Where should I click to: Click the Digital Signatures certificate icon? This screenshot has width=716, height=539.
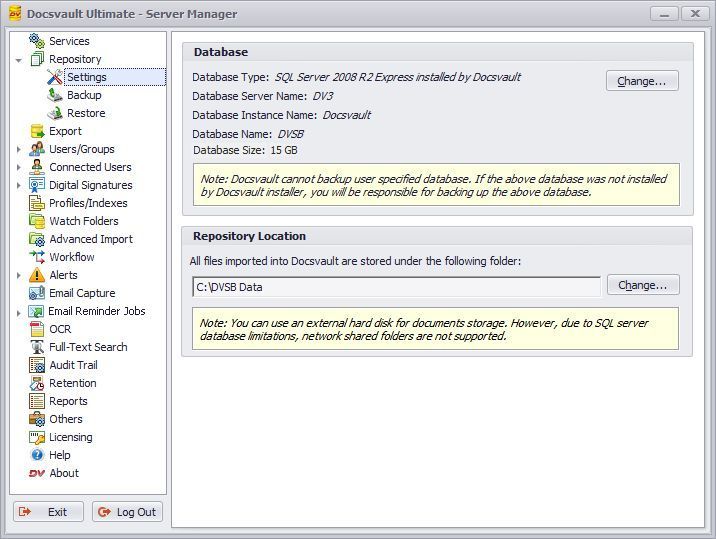(x=37, y=185)
